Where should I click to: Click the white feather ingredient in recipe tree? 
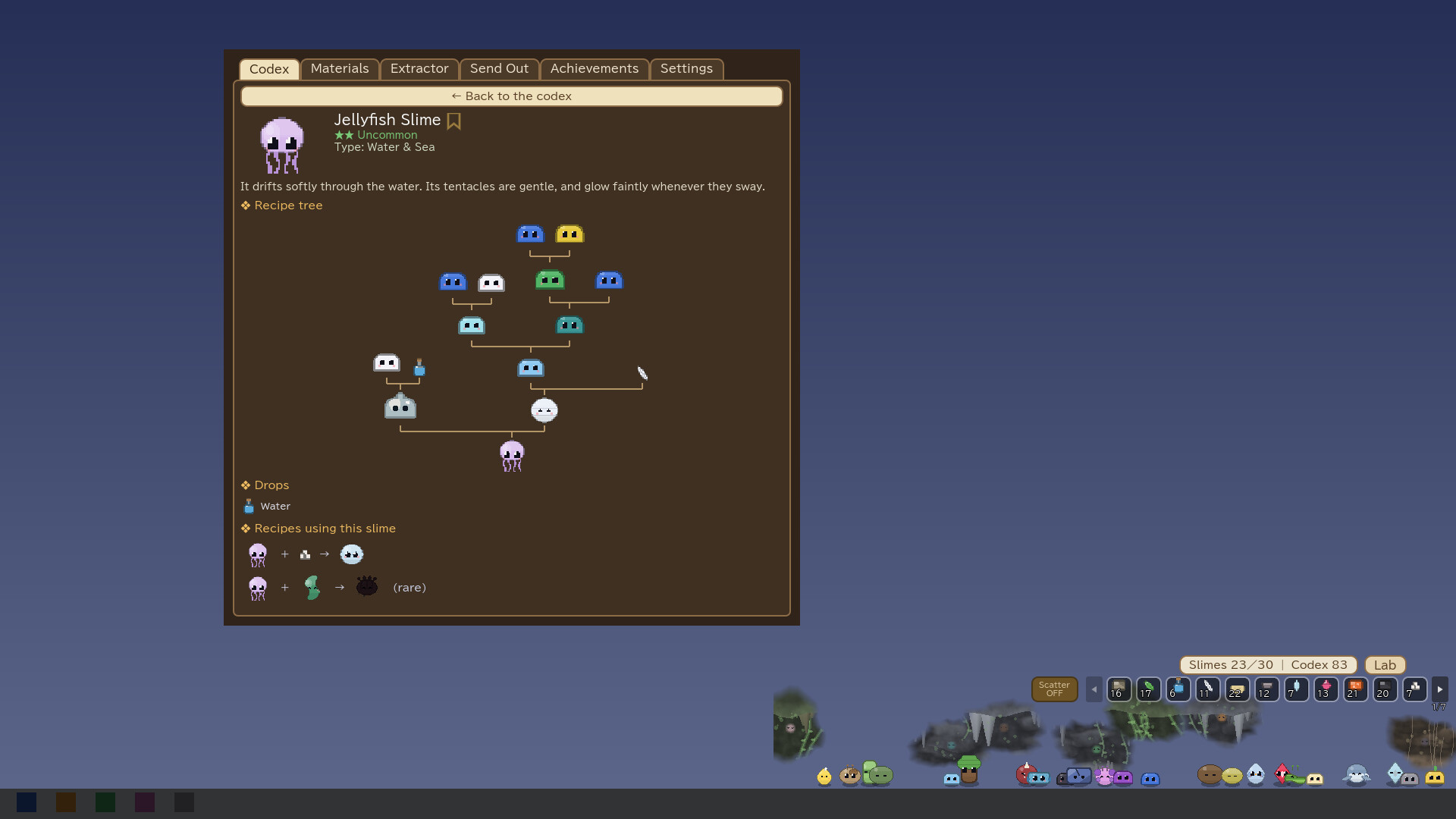(x=642, y=373)
